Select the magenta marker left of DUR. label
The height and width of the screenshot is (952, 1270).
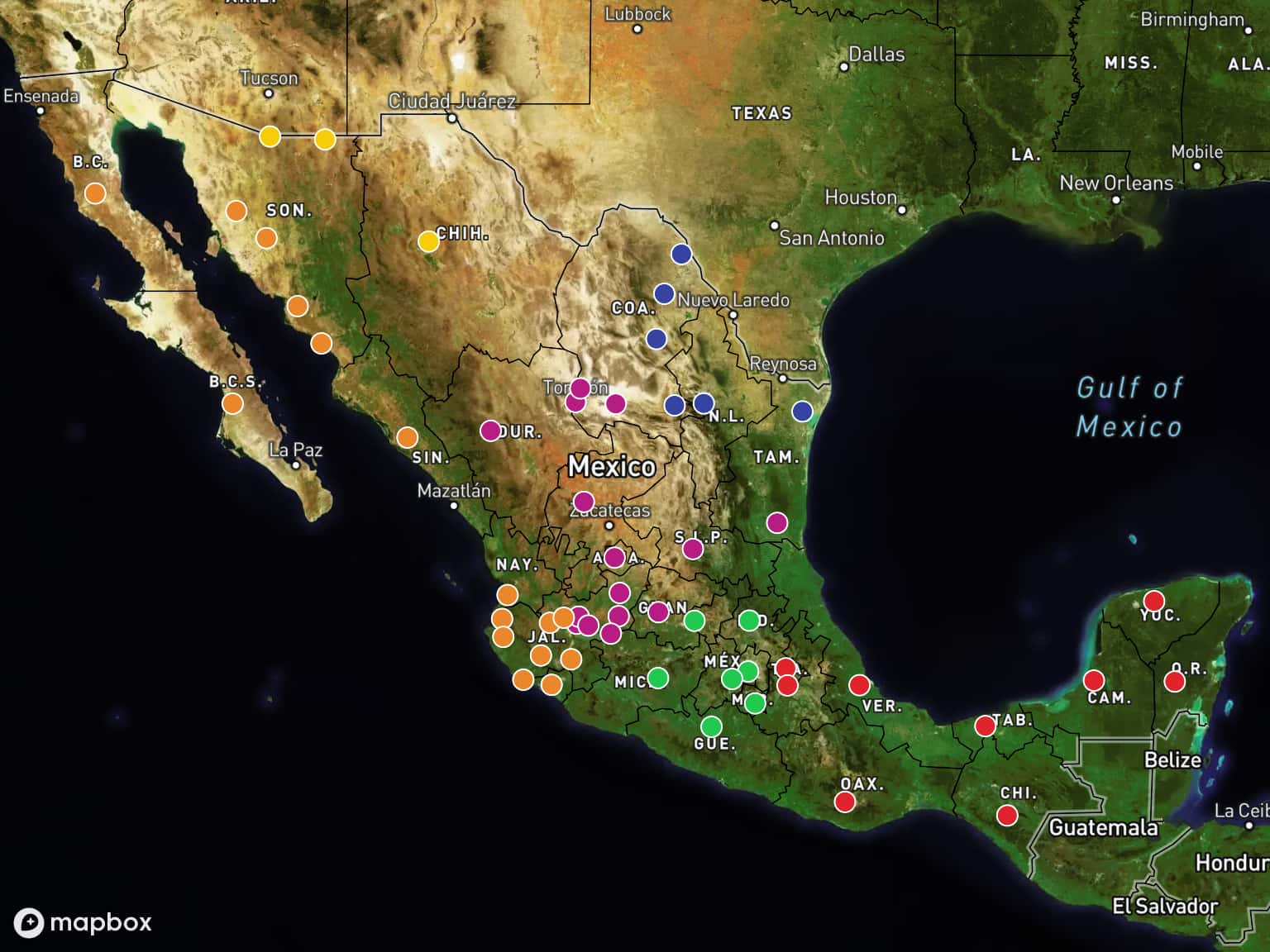[x=490, y=431]
